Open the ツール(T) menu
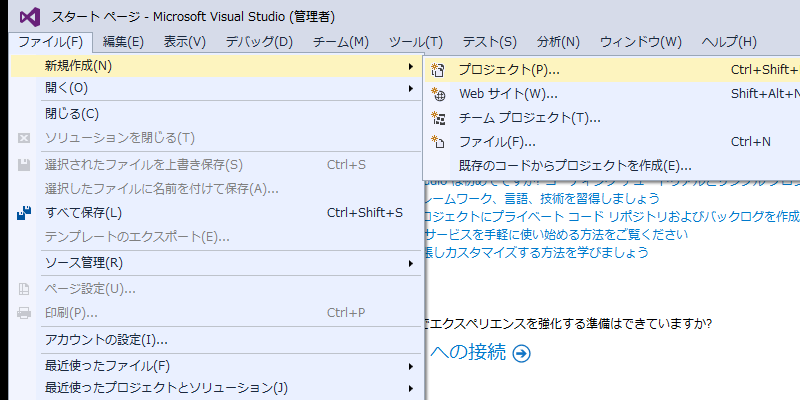Image resolution: width=800 pixels, height=400 pixels. pyautogui.click(x=415, y=42)
